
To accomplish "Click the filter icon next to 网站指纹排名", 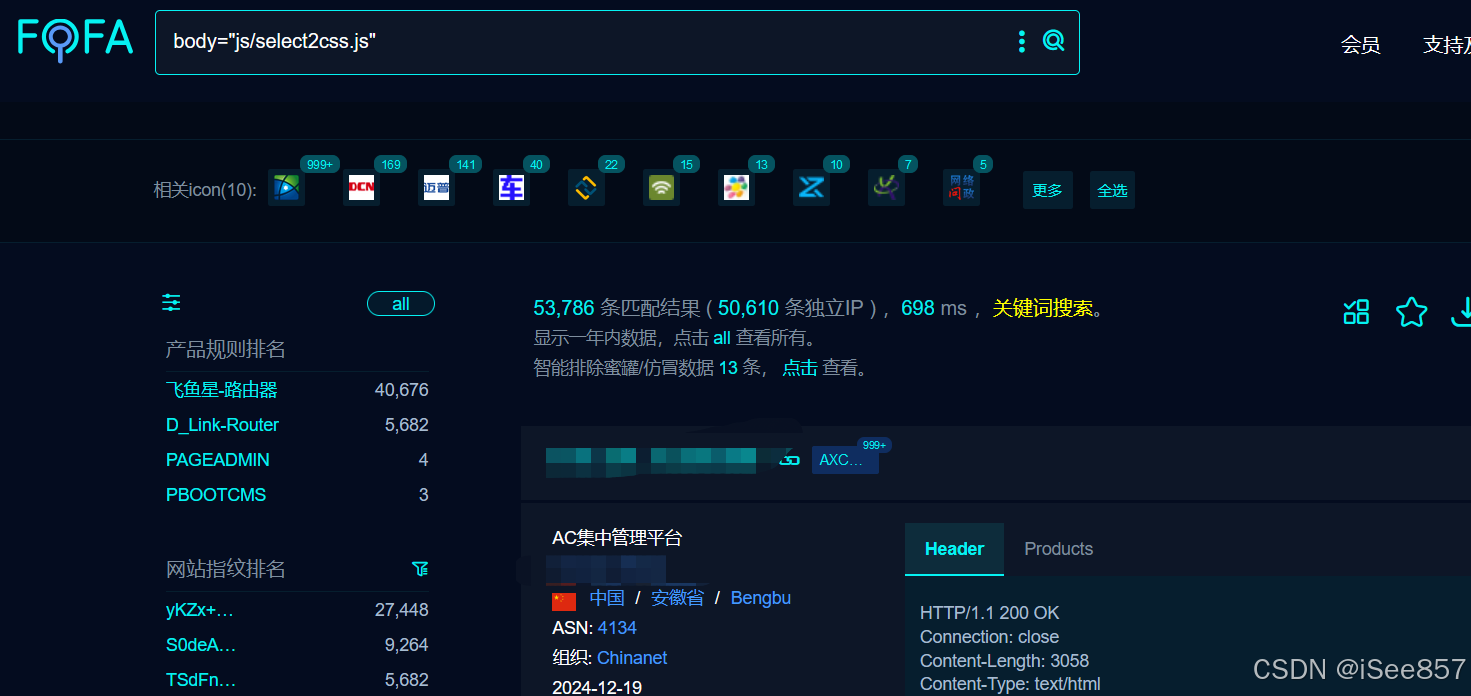I will [420, 569].
